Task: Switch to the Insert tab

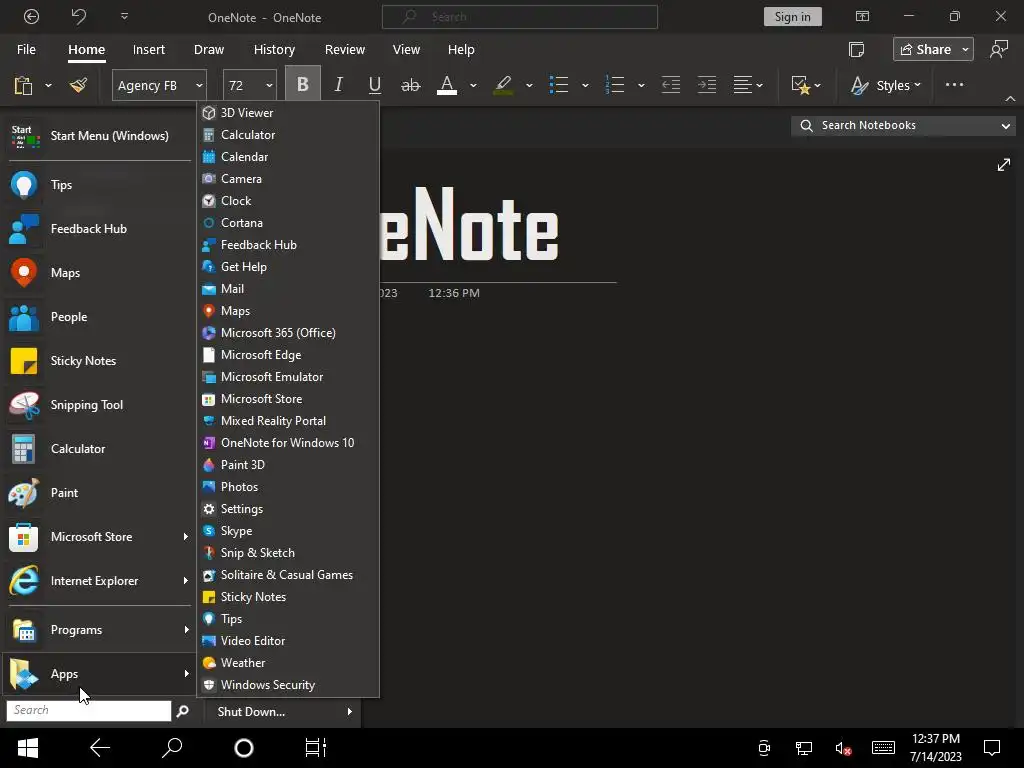Action: click(148, 50)
